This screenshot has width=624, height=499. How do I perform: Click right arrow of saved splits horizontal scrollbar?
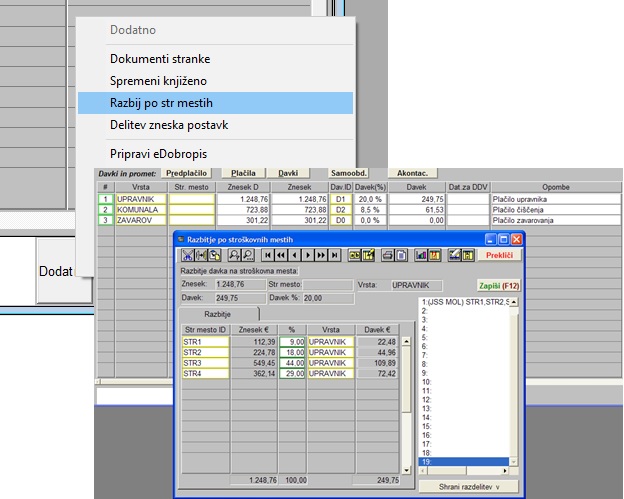coord(505,471)
